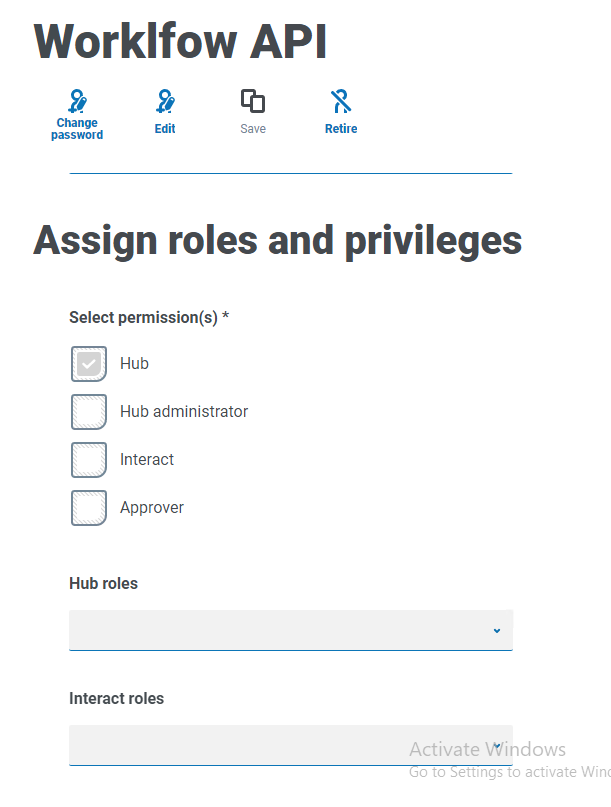The width and height of the screenshot is (611, 807).
Task: Click the 'Interact' option label text
Action: pos(147,460)
